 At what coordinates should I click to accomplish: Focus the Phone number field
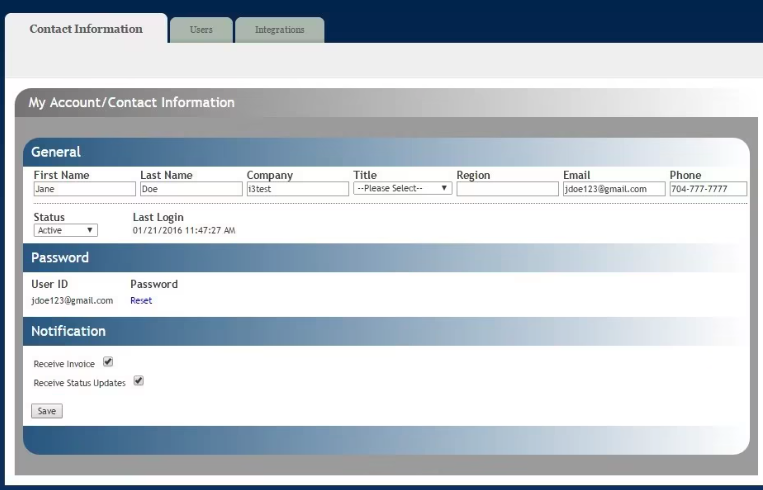[x=708, y=188]
